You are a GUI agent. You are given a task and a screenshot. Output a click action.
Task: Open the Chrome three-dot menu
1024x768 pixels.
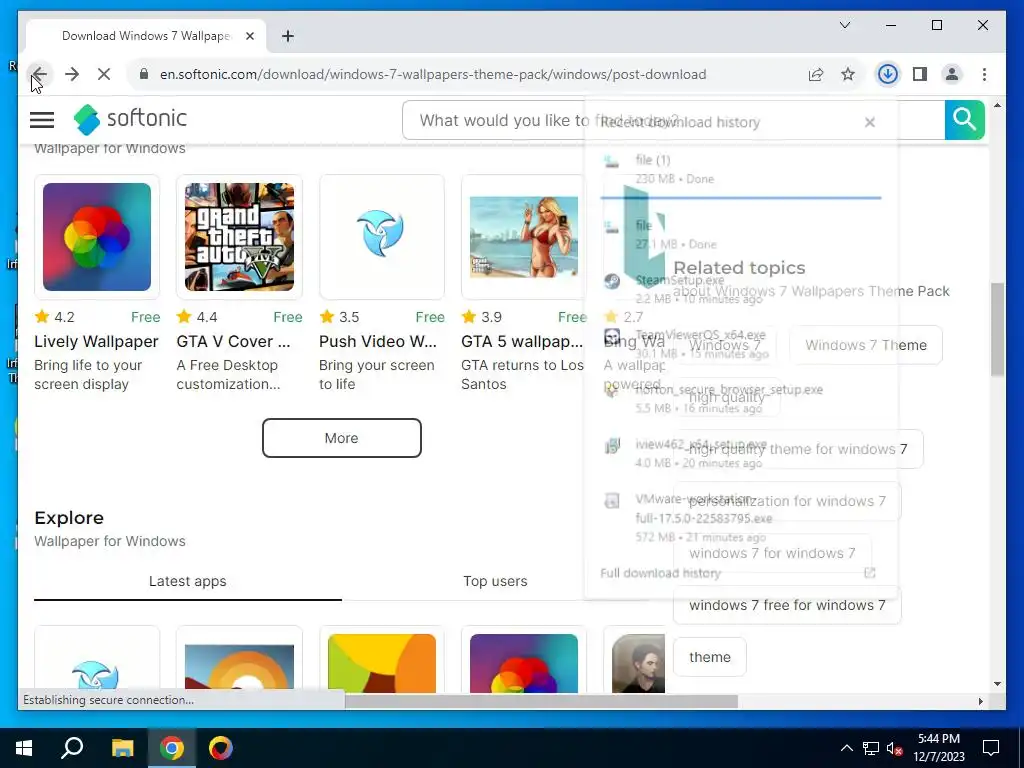tap(984, 74)
